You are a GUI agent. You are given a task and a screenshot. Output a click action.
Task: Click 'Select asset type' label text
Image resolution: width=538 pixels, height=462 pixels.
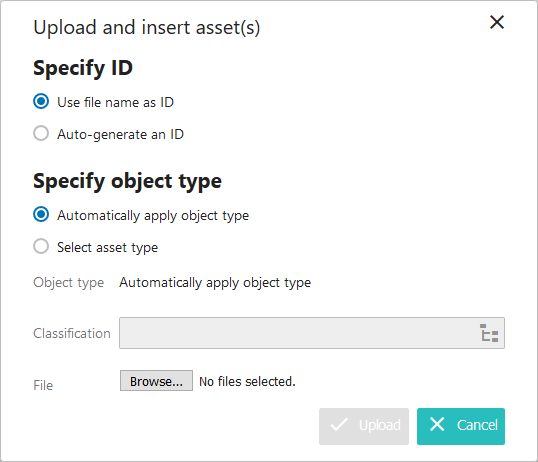107,247
